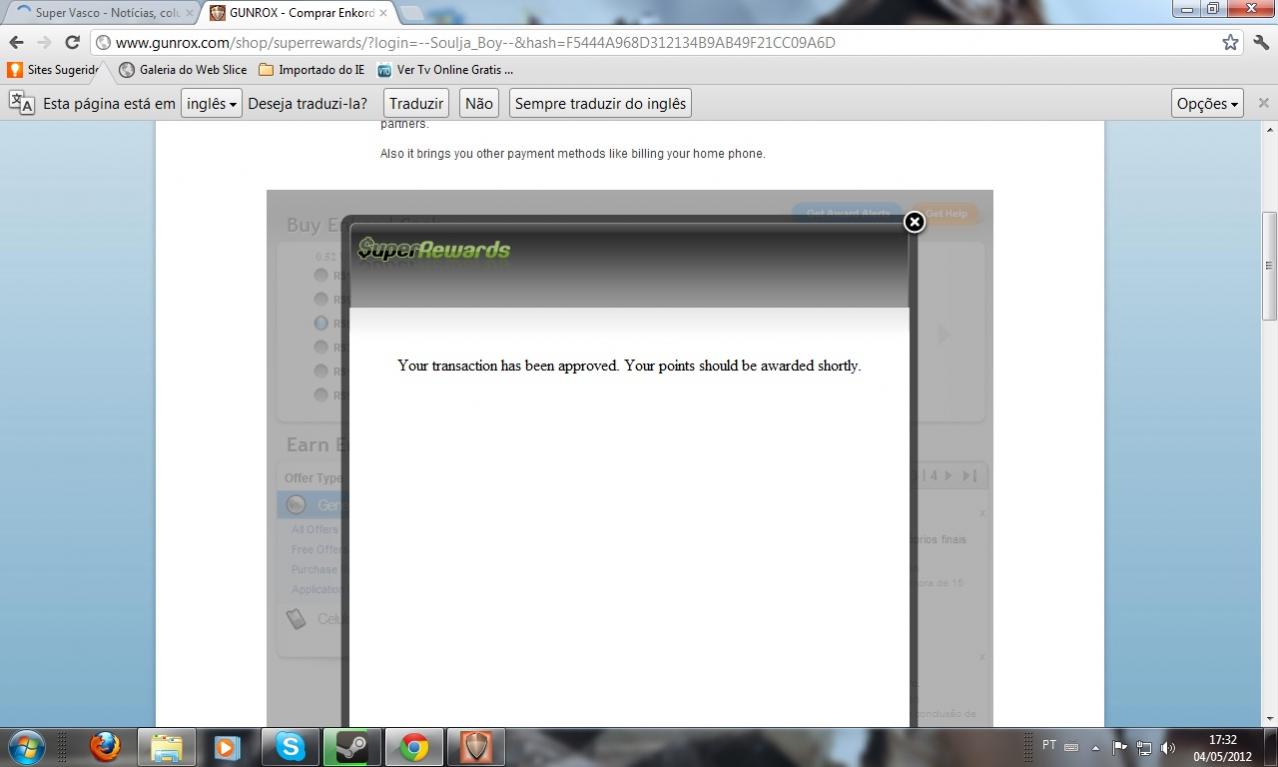Close the SuperRewards popup dialog
This screenshot has height=767, width=1278.
[914, 222]
